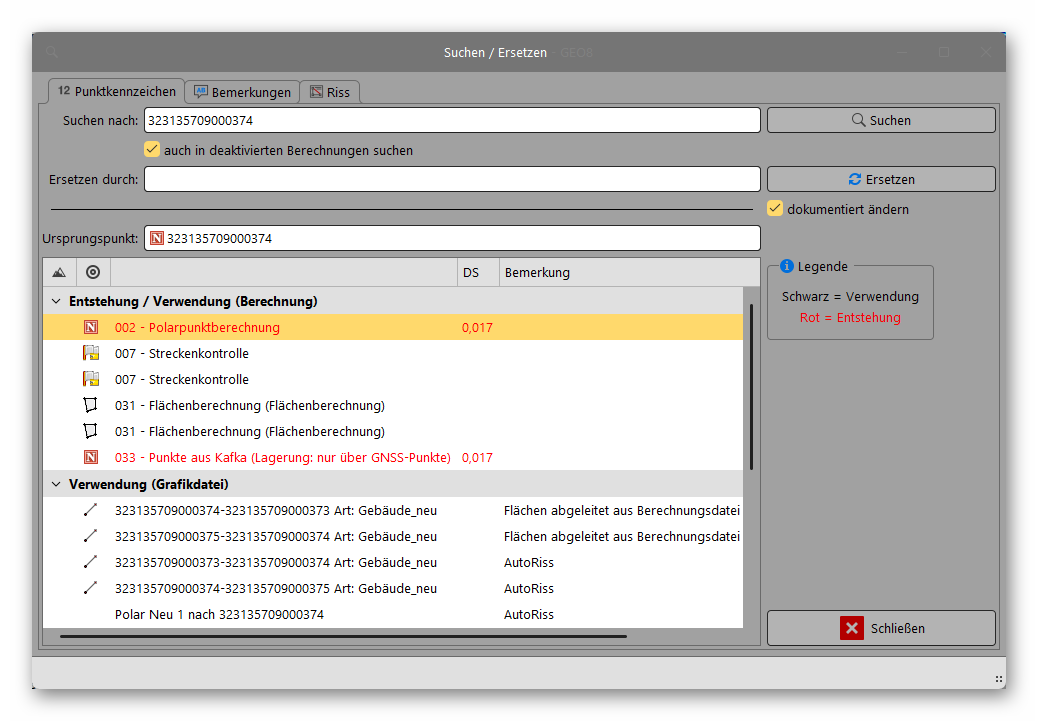Click 0,017 DS value in 033 row
Image resolution: width=1038 pixels, height=721 pixels.
click(x=477, y=457)
